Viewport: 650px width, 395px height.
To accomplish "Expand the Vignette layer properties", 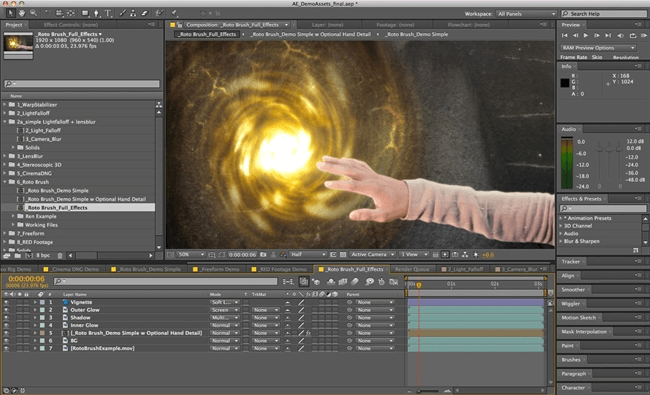I will [35, 302].
